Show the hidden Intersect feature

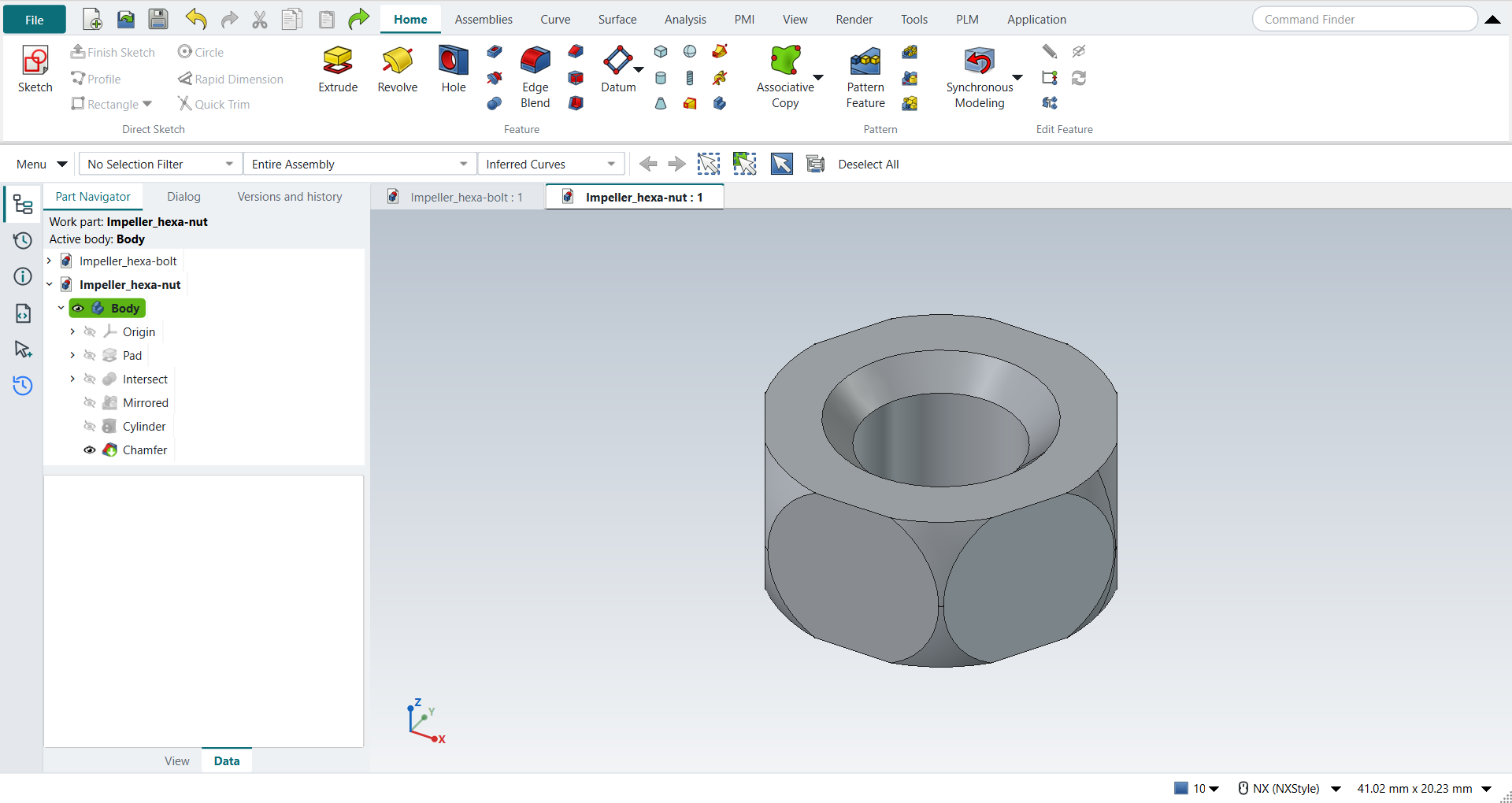90,379
